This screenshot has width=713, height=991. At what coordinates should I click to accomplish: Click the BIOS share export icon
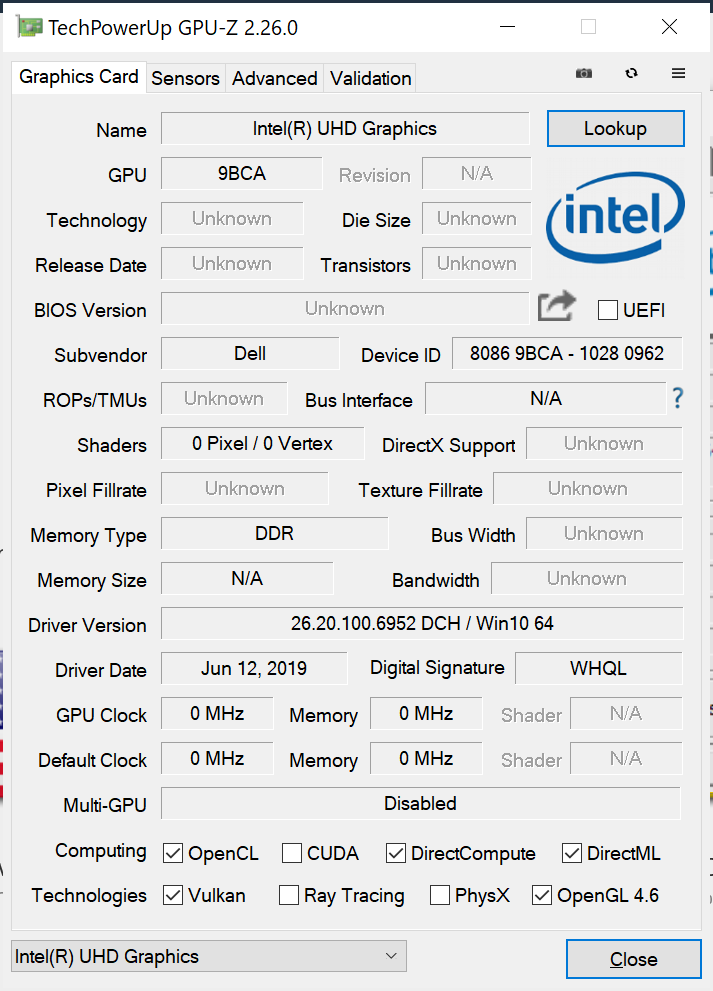[556, 307]
